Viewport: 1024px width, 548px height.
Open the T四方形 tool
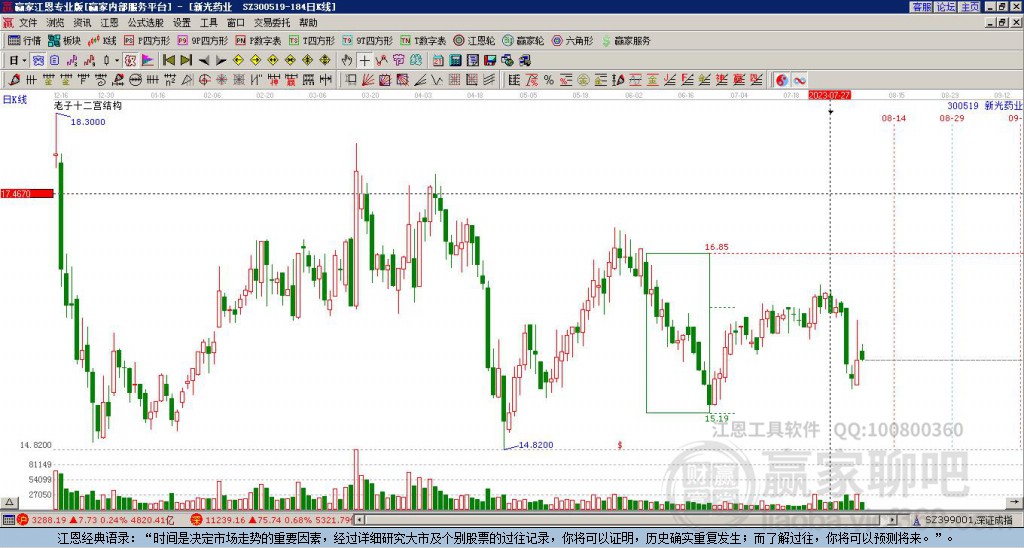click(x=312, y=40)
